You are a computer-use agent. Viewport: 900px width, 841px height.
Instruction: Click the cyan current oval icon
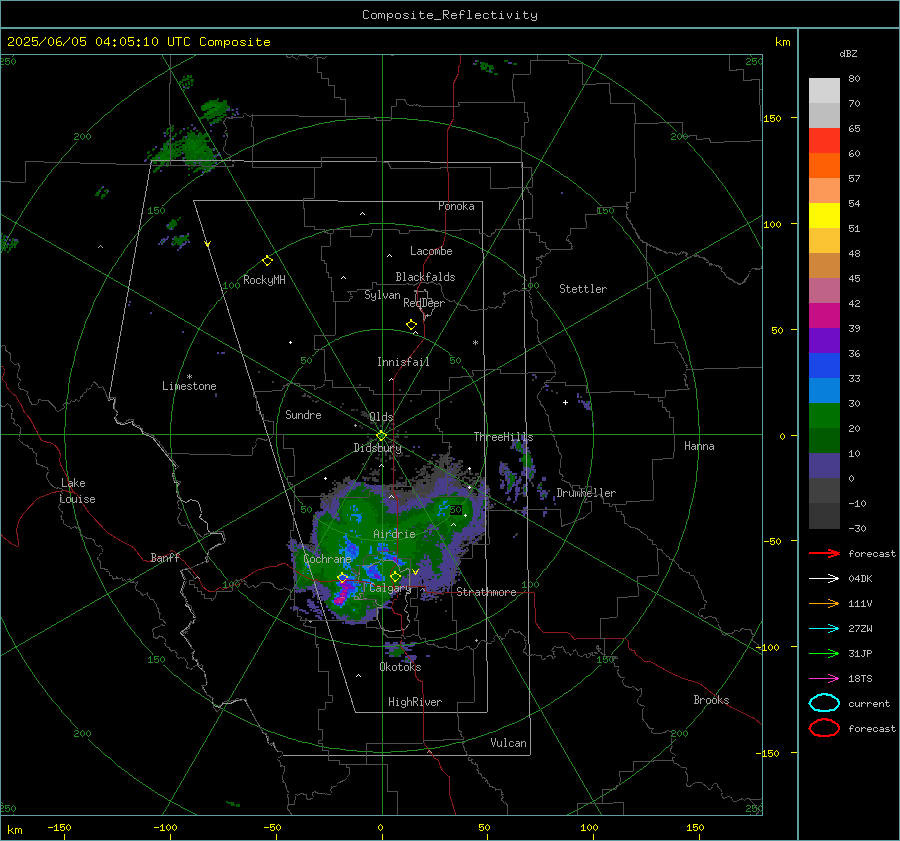pos(824,703)
